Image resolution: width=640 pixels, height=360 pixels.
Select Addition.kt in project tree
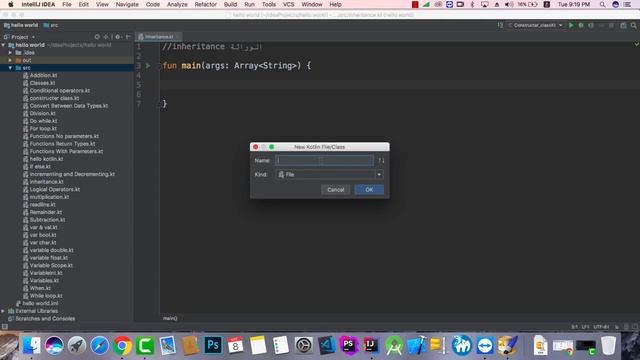click(43, 76)
